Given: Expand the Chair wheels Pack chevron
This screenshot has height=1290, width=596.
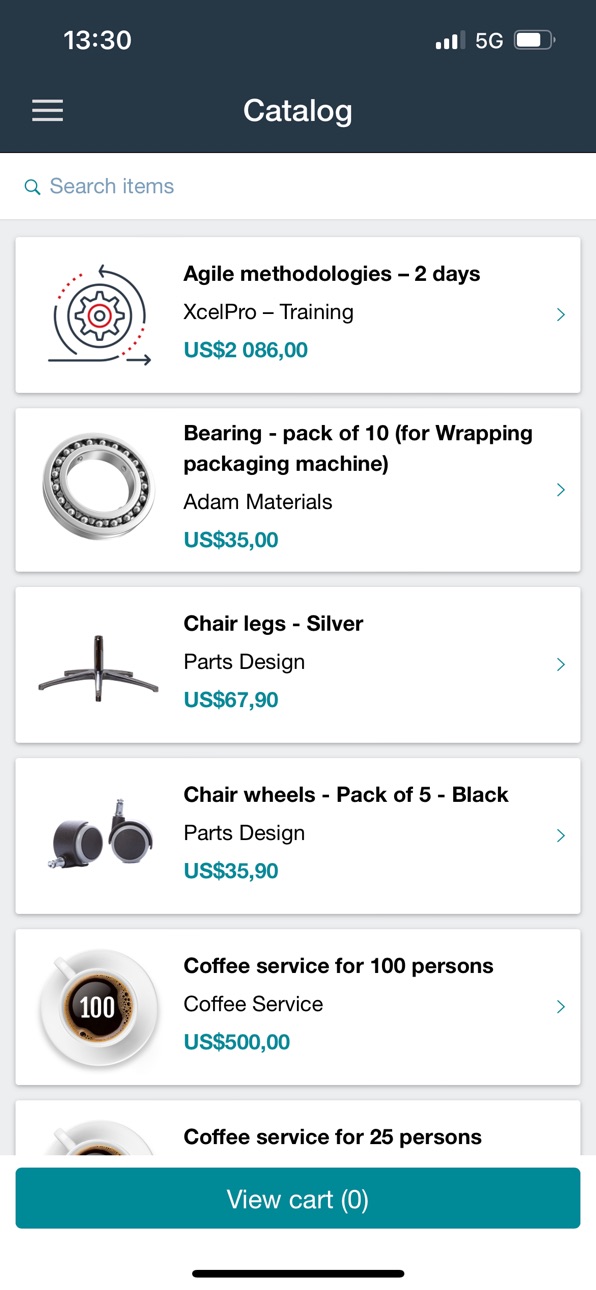Looking at the screenshot, I should (x=561, y=836).
